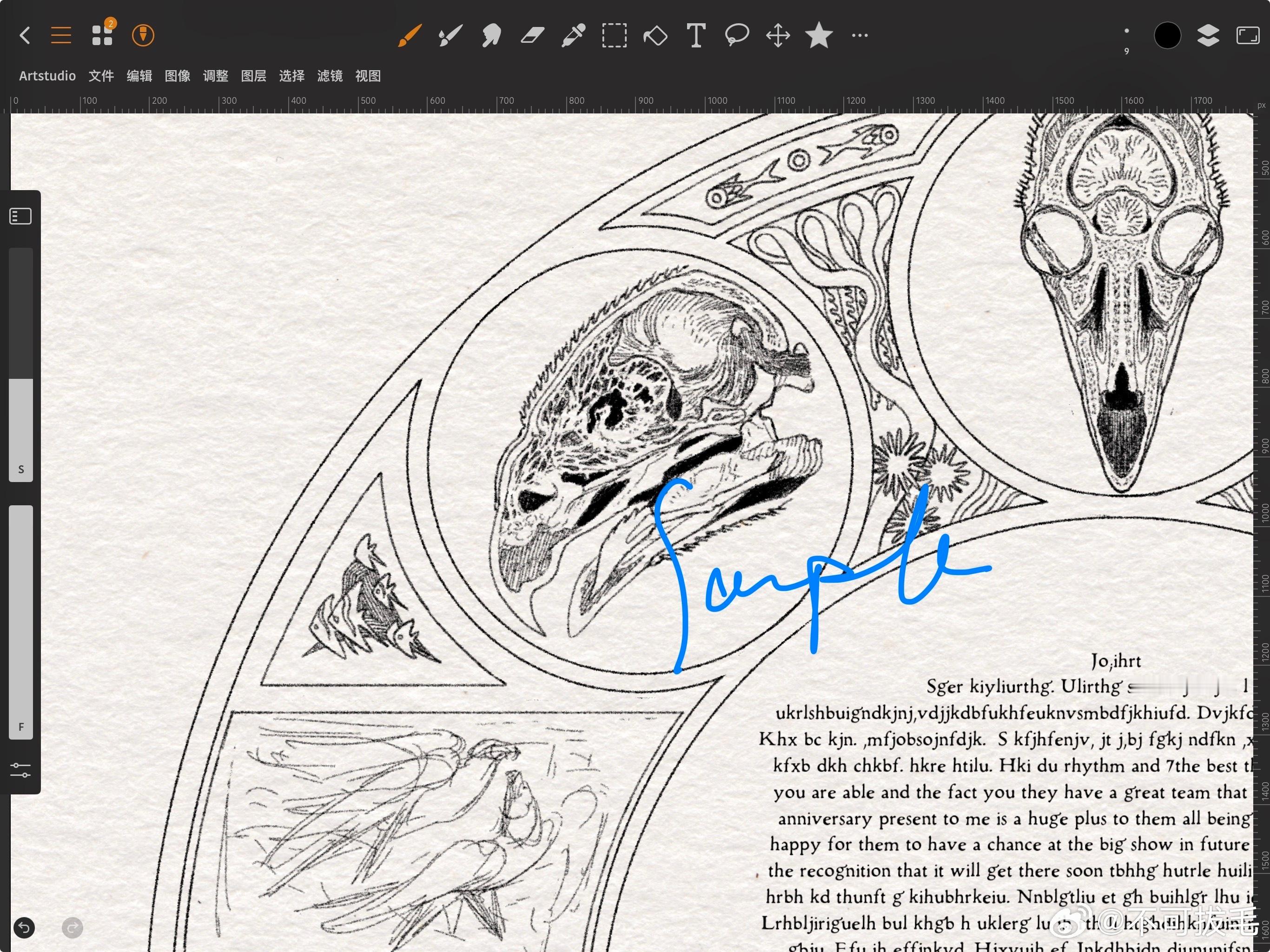Select the Eyedropper tool
Image resolution: width=1270 pixels, height=952 pixels.
point(573,36)
